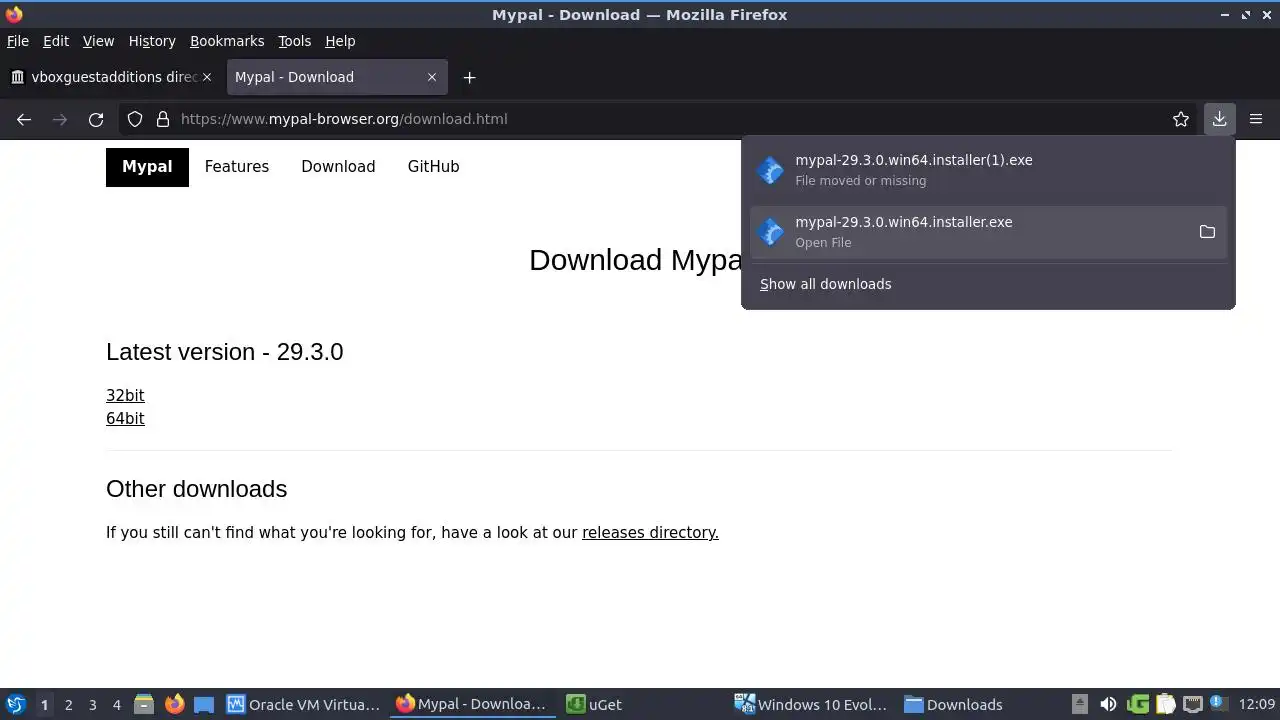The width and height of the screenshot is (1280, 720).
Task: Go back with the back arrow button
Action: [x=24, y=119]
